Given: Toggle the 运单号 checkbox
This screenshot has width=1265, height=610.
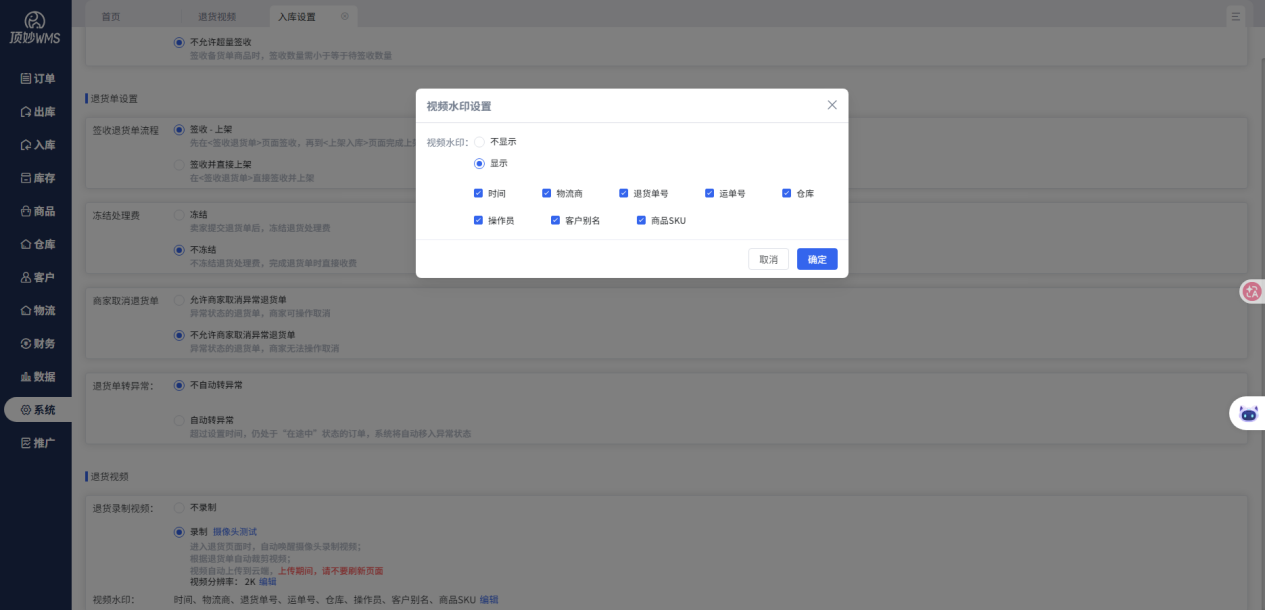Looking at the screenshot, I should [x=709, y=193].
